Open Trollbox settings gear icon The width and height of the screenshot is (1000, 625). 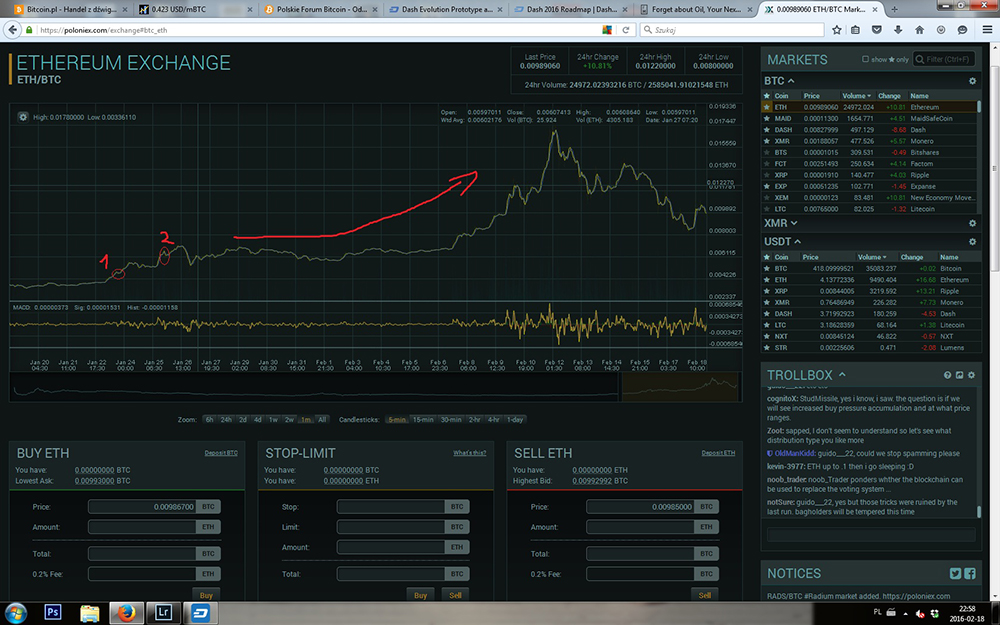click(x=971, y=375)
